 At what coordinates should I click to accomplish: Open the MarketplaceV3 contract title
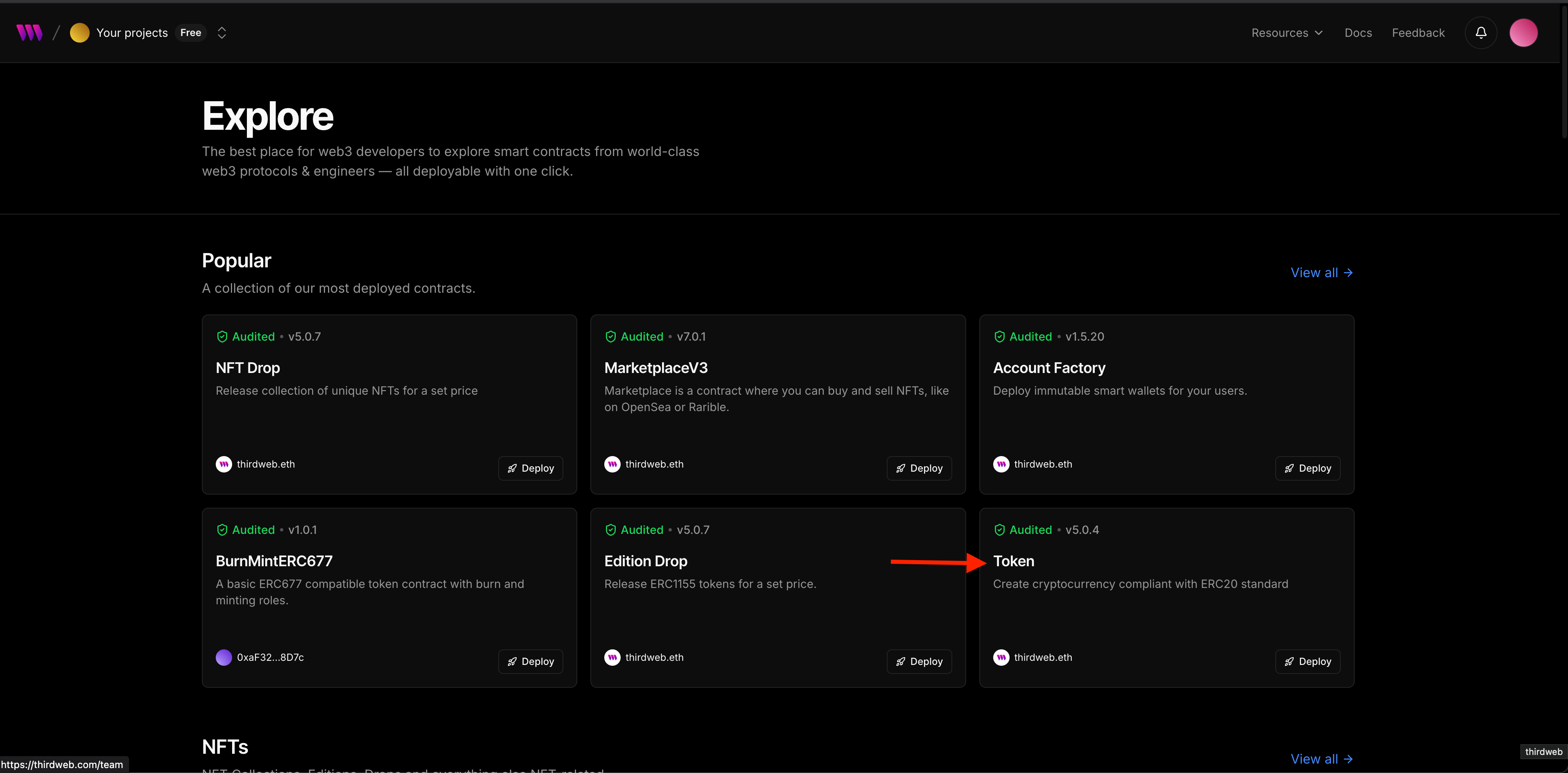click(655, 368)
